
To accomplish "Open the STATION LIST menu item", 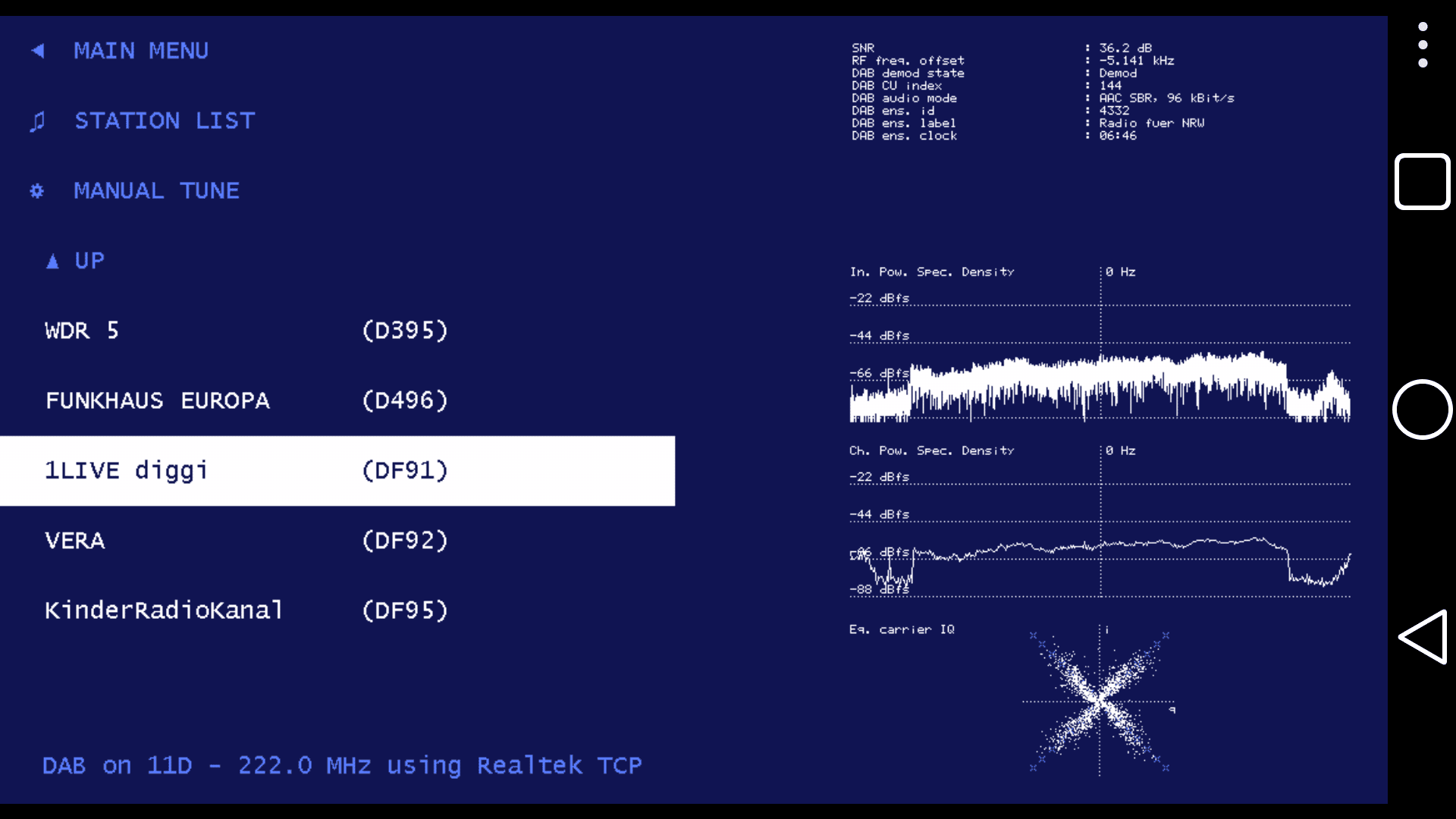I will (x=165, y=121).
